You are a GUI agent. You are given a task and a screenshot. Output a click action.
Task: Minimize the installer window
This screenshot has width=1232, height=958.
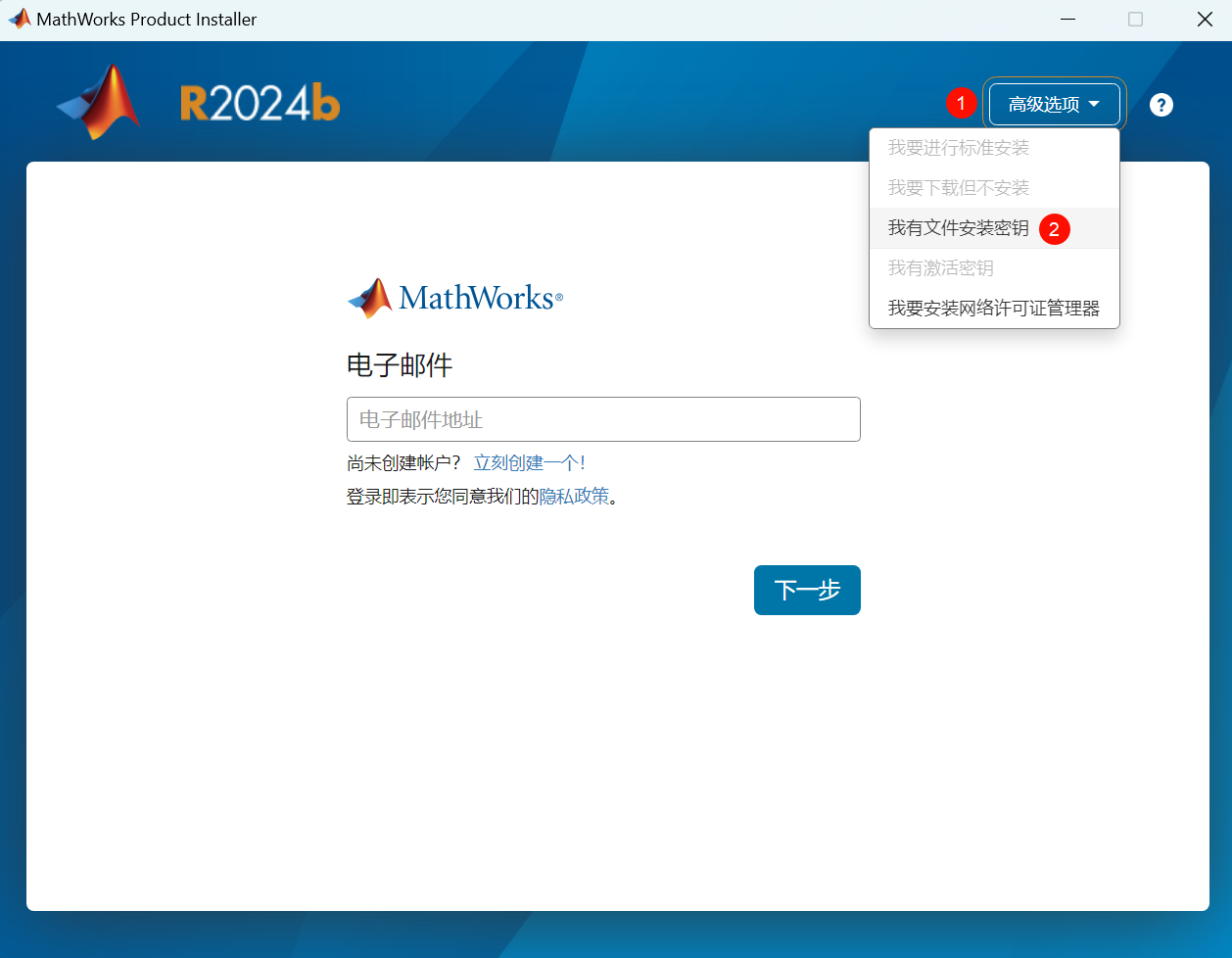(x=1067, y=20)
